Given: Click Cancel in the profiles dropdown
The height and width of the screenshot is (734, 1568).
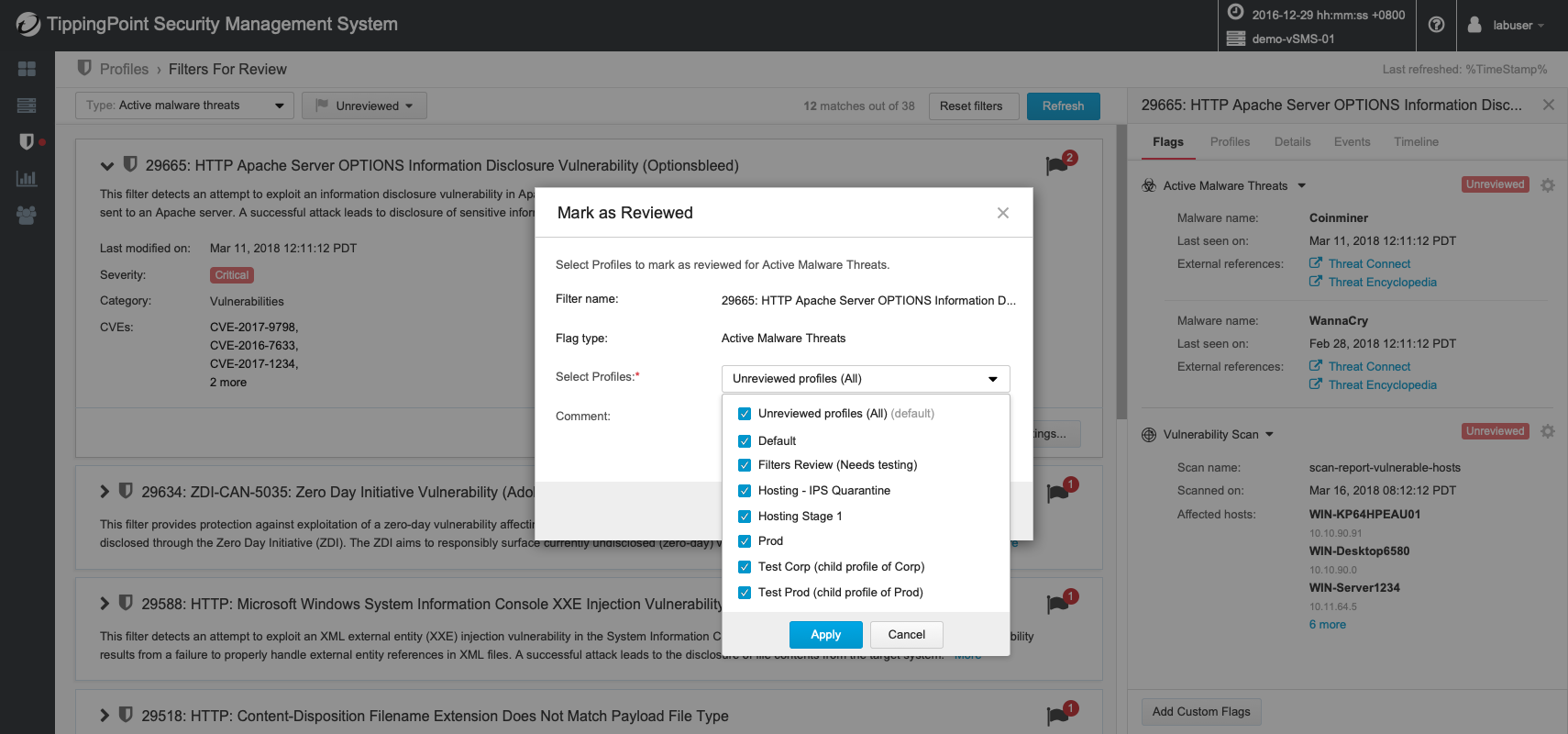Looking at the screenshot, I should pyautogui.click(x=906, y=635).
